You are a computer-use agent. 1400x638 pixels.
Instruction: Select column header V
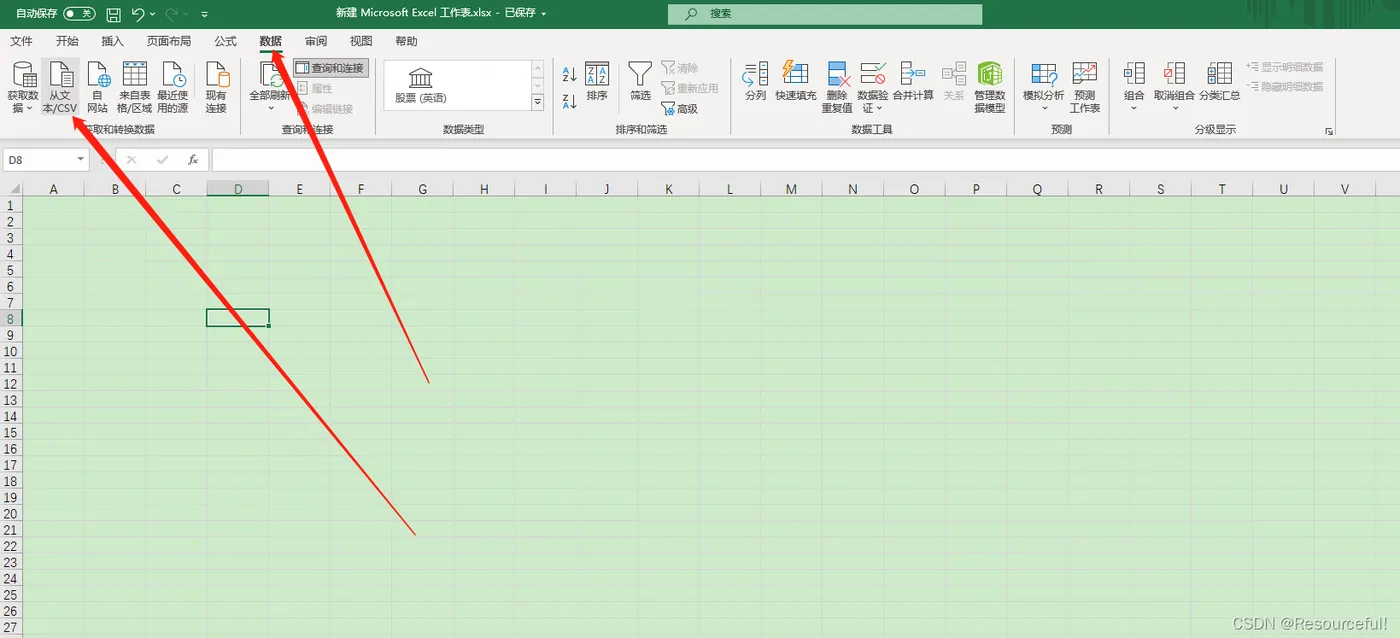pyautogui.click(x=1345, y=189)
